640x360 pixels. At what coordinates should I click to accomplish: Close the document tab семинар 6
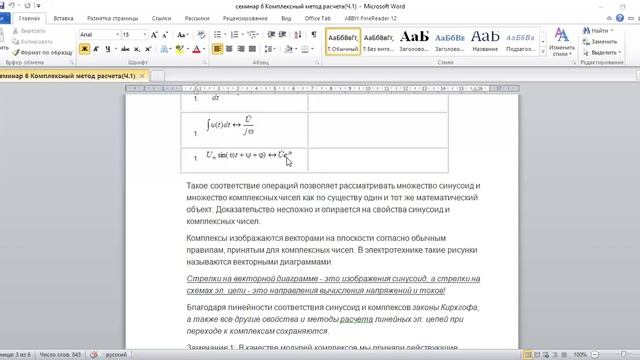pos(142,76)
